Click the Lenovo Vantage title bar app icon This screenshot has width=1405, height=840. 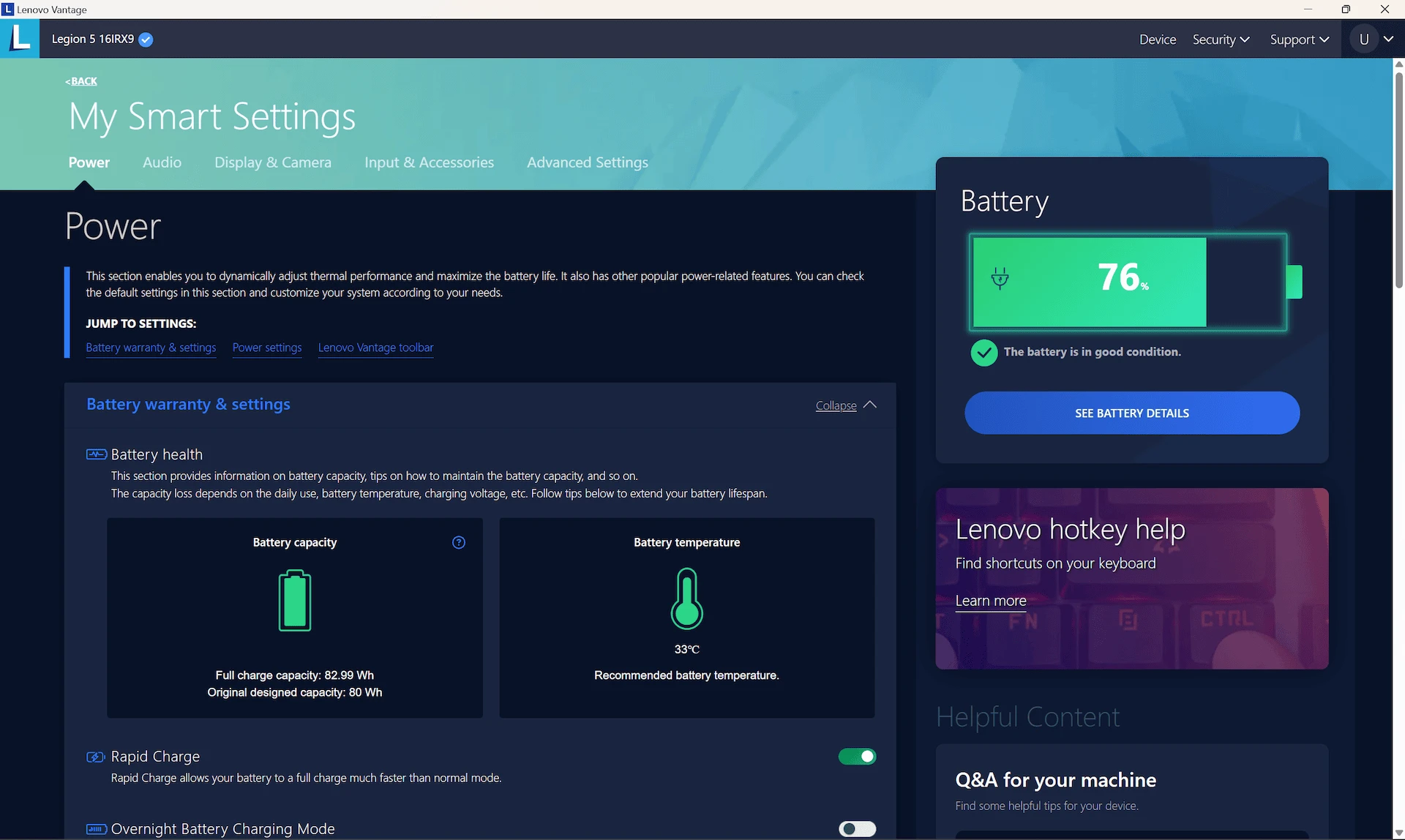tap(8, 9)
